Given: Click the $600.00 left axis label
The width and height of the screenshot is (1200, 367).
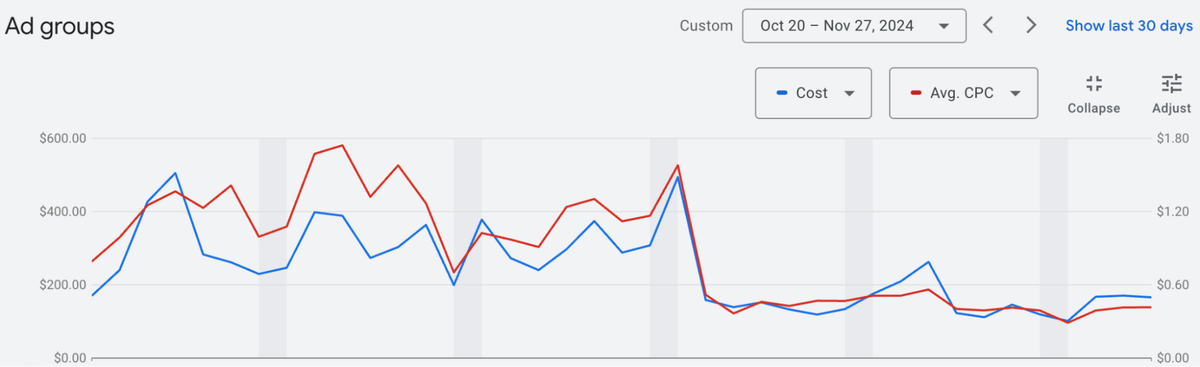Looking at the screenshot, I should click(x=60, y=138).
